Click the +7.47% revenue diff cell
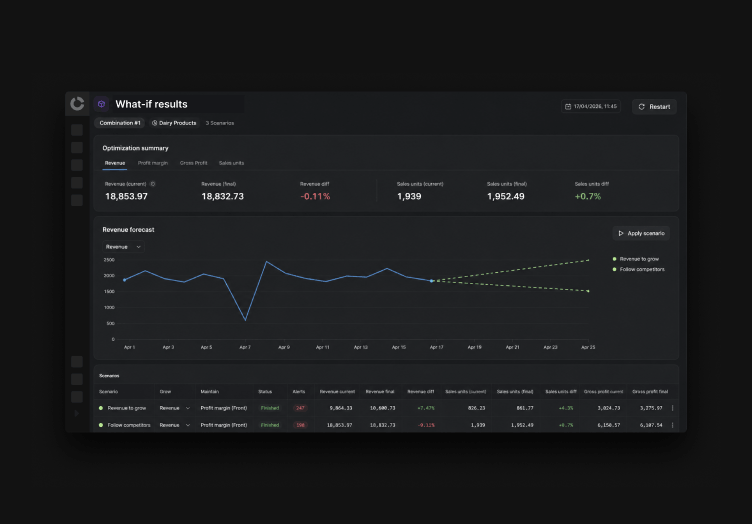 point(426,408)
